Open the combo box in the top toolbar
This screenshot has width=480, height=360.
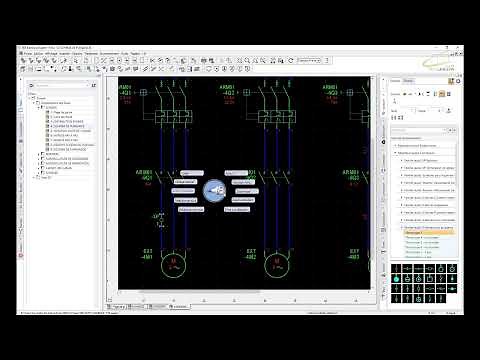[309, 61]
